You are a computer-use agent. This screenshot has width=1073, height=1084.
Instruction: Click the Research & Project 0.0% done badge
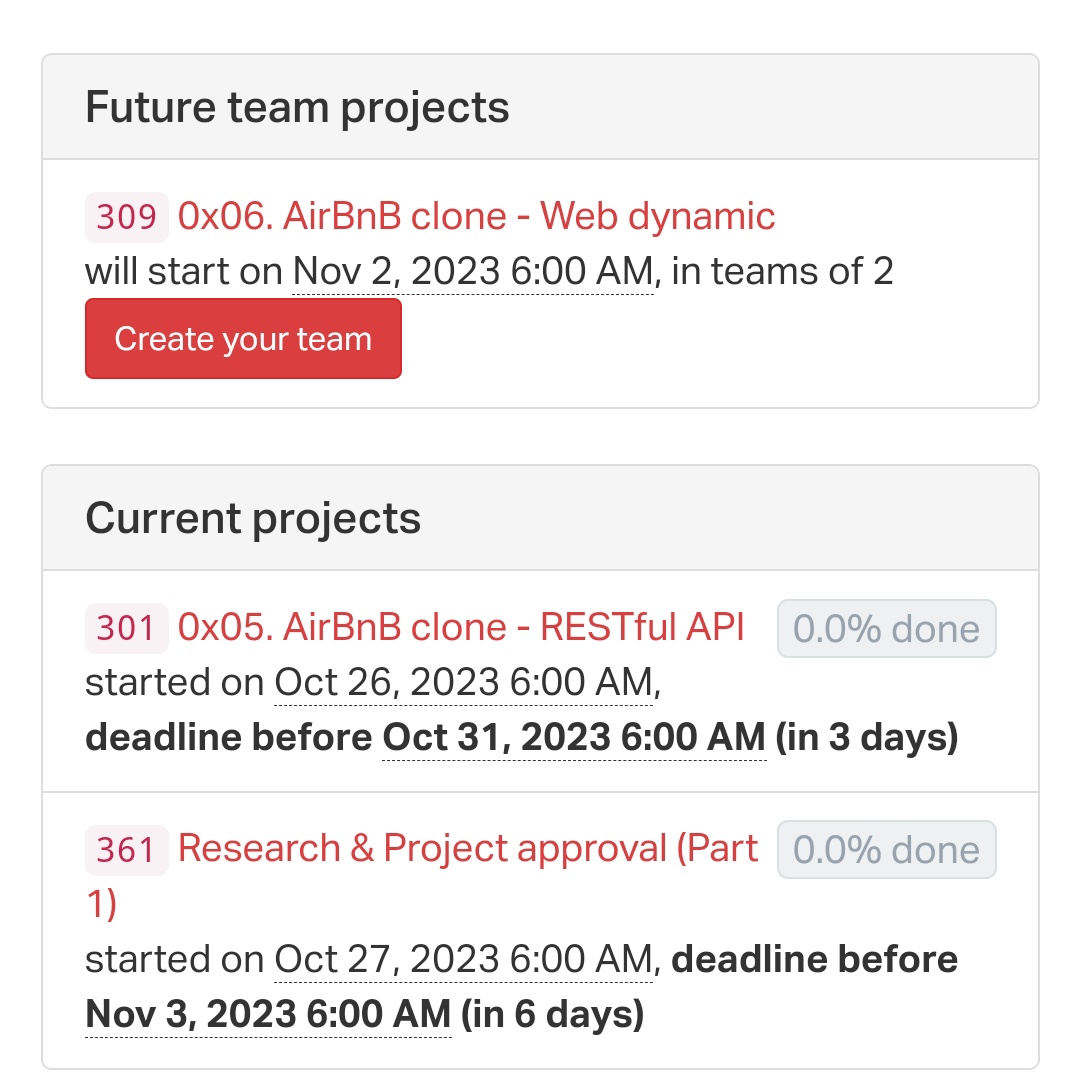[886, 850]
